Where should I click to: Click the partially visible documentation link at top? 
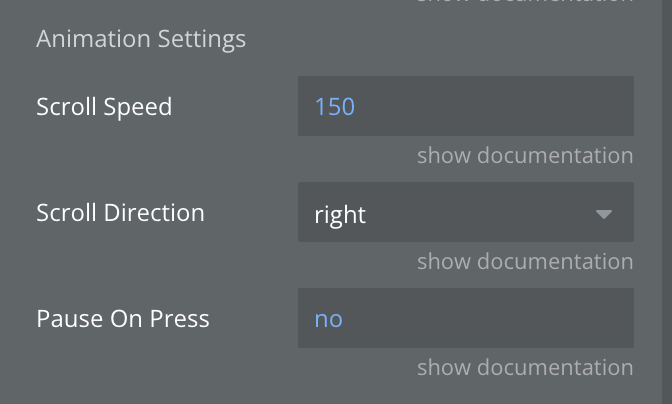click(524, 2)
